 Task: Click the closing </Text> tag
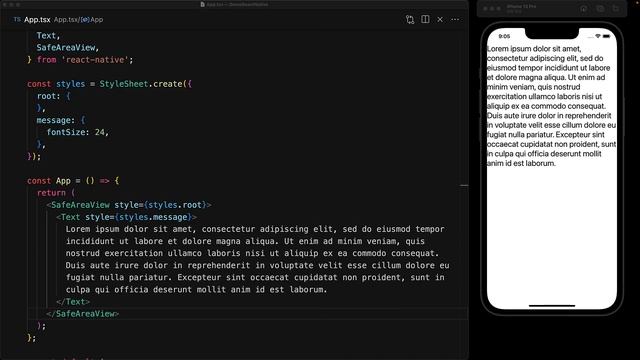pyautogui.click(x=73, y=302)
